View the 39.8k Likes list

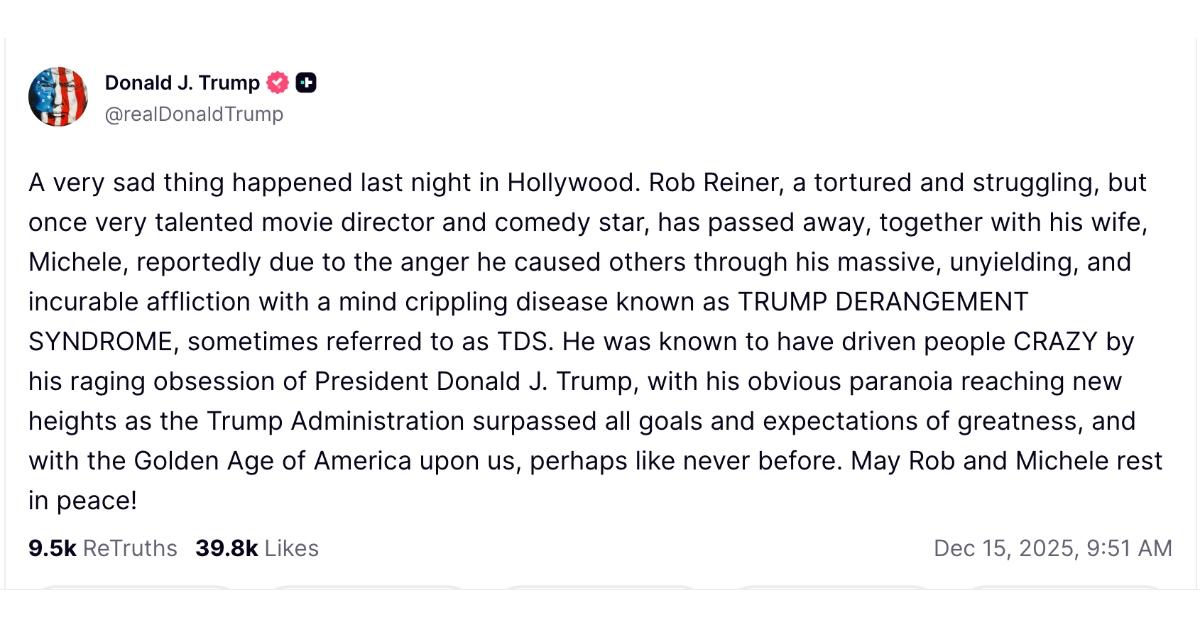click(257, 548)
